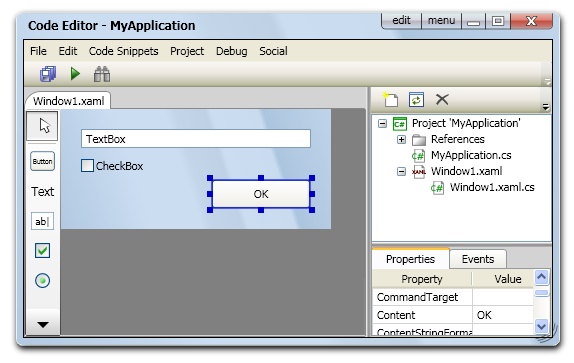Image resolution: width=574 pixels, height=363 pixels.
Task: Select References label in the tree
Action: click(458, 139)
